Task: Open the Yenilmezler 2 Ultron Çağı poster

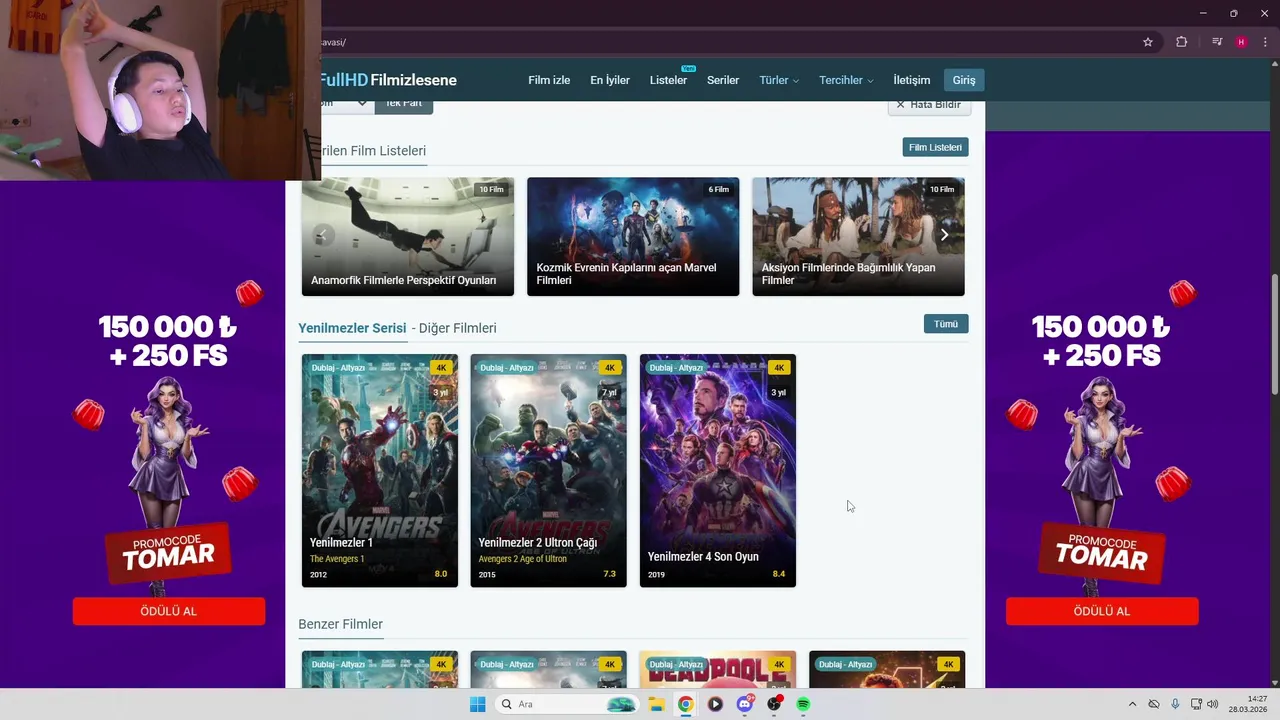Action: 549,470
